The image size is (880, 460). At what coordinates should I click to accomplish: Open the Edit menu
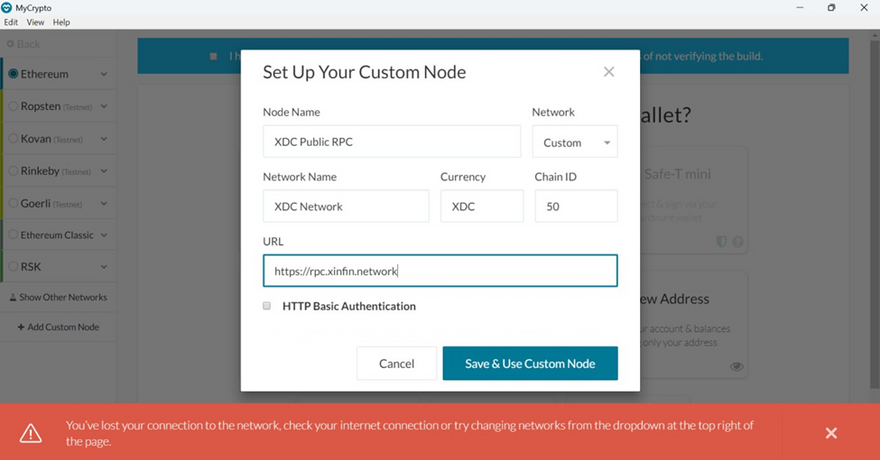point(11,22)
